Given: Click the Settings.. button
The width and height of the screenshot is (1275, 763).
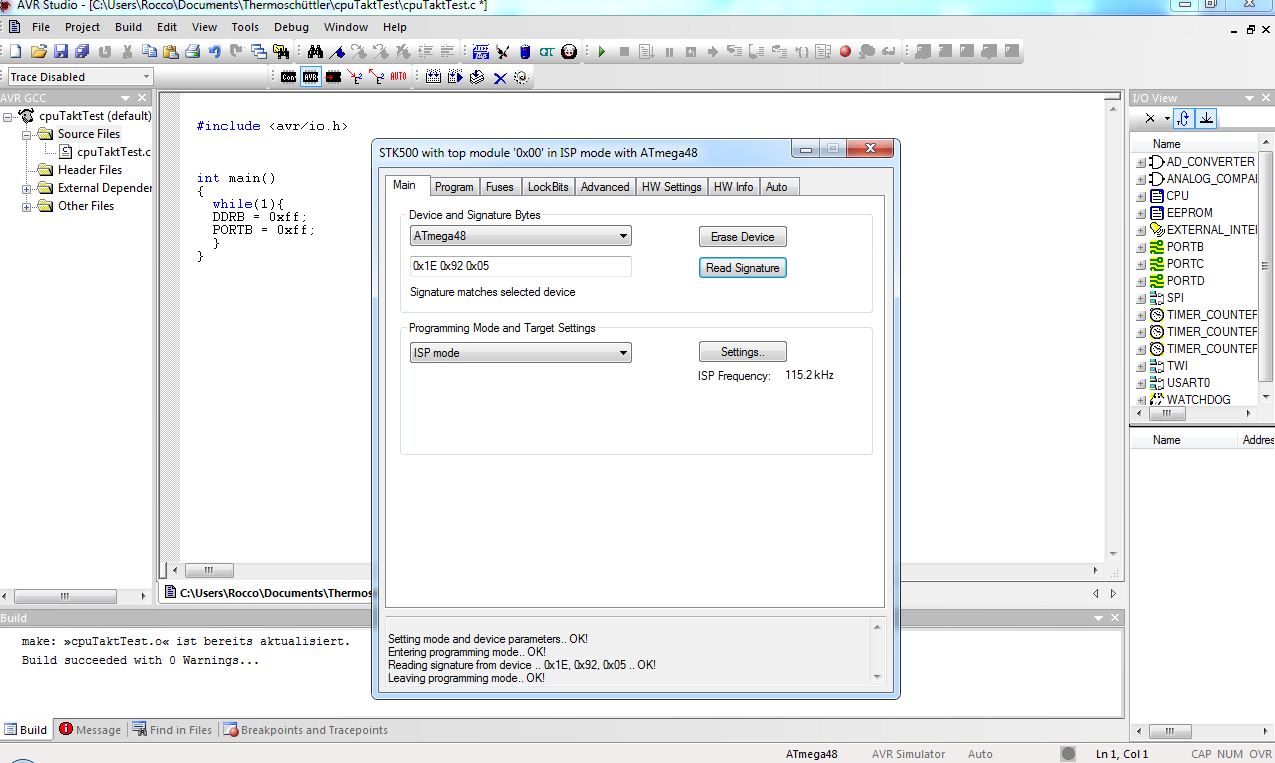Looking at the screenshot, I should pos(742,352).
